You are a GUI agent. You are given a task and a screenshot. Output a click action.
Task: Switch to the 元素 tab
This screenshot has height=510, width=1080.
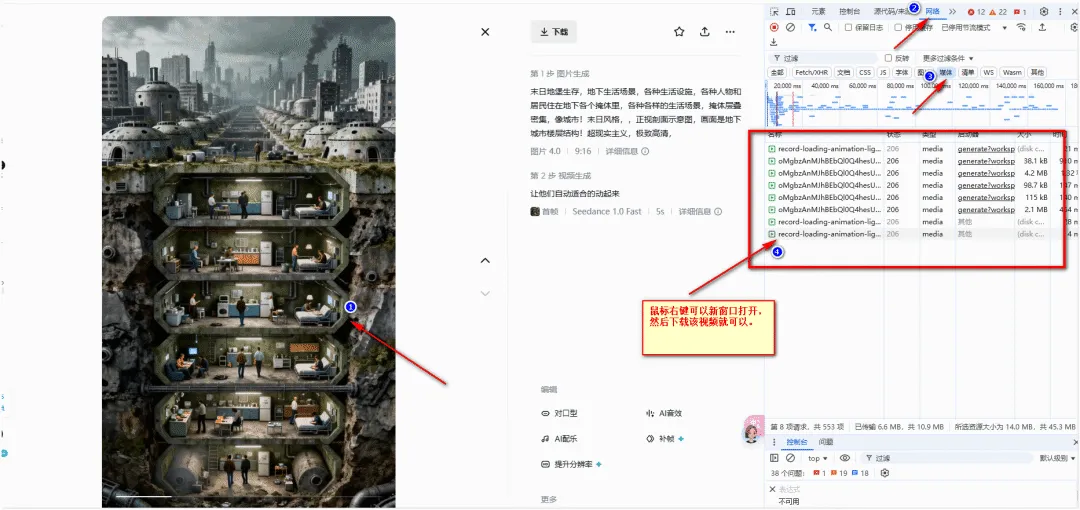click(818, 12)
